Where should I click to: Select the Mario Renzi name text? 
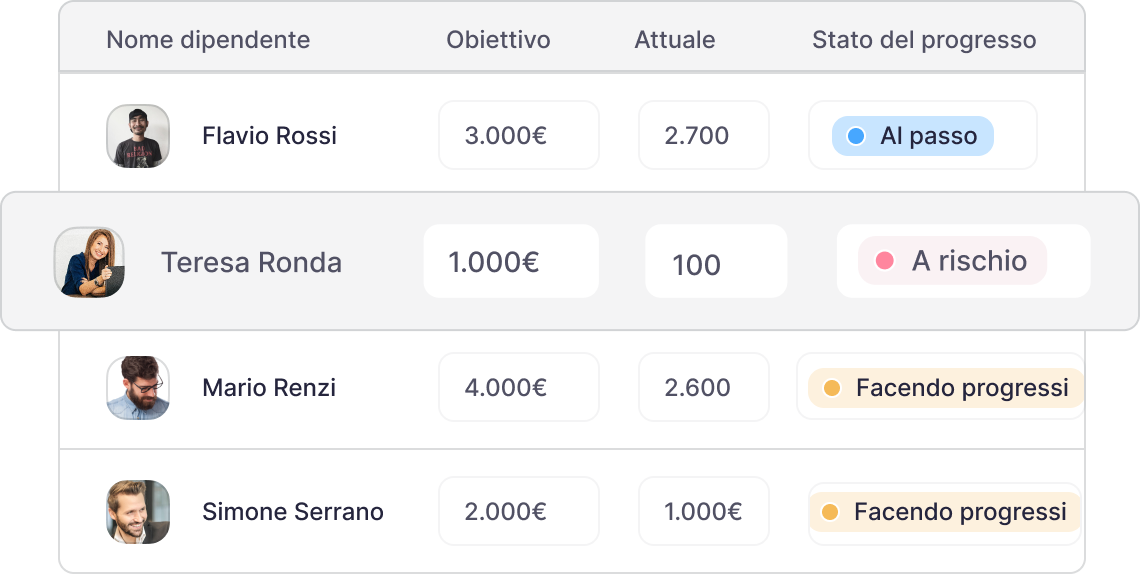[x=269, y=388]
